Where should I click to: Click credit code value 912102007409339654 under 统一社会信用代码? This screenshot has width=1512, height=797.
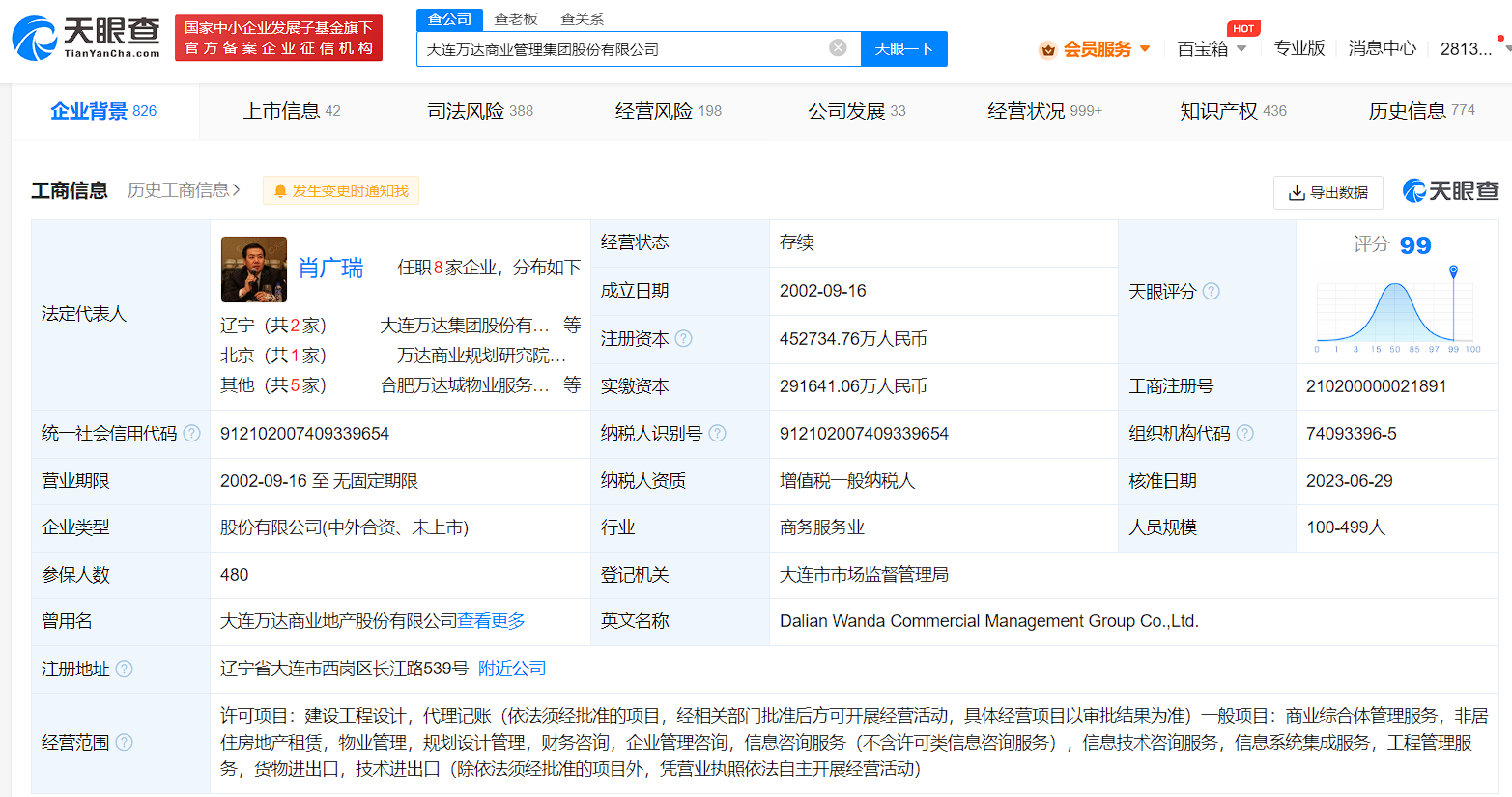click(304, 434)
